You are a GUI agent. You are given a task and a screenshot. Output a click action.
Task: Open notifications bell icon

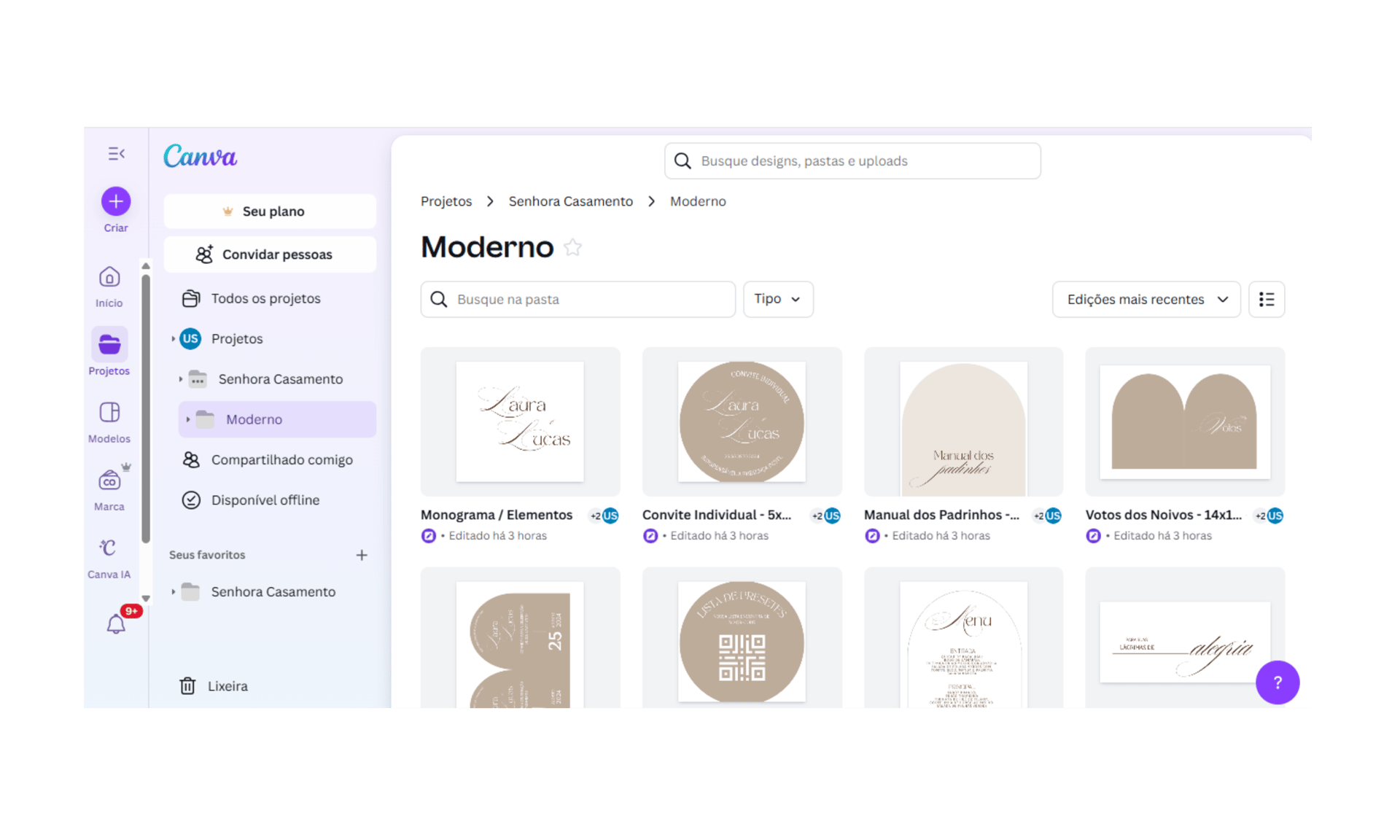(x=116, y=624)
